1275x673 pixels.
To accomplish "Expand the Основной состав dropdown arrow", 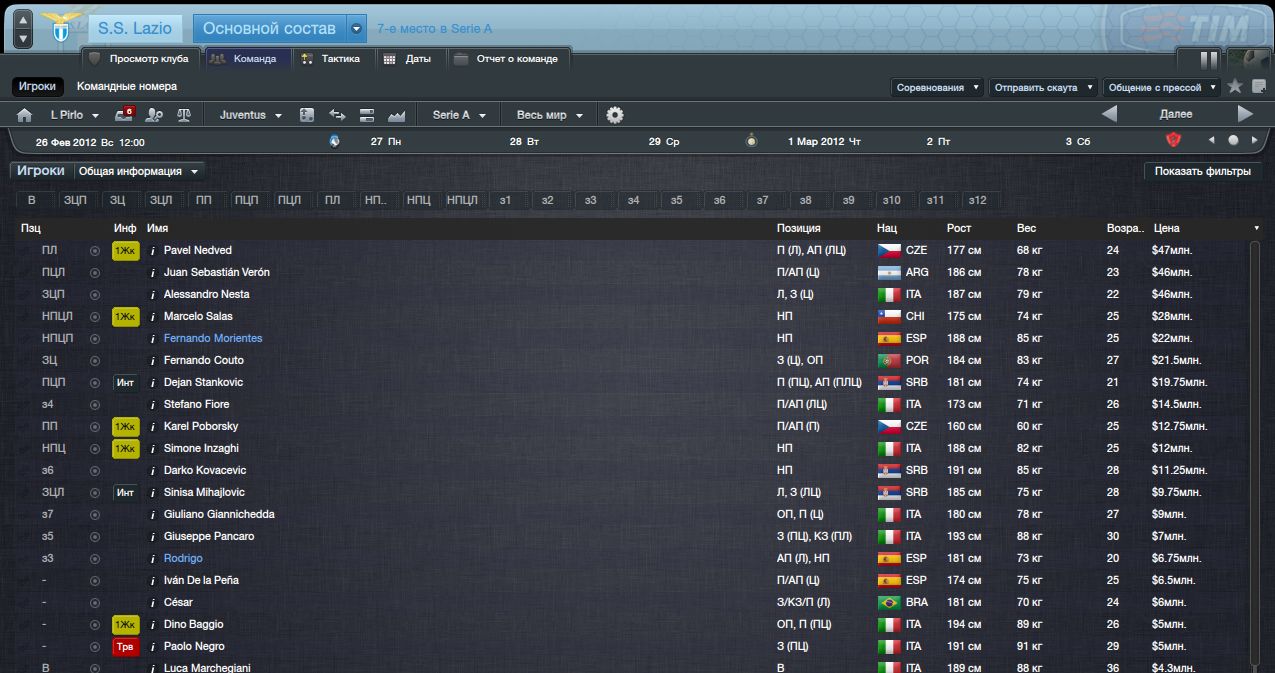I will point(357,29).
